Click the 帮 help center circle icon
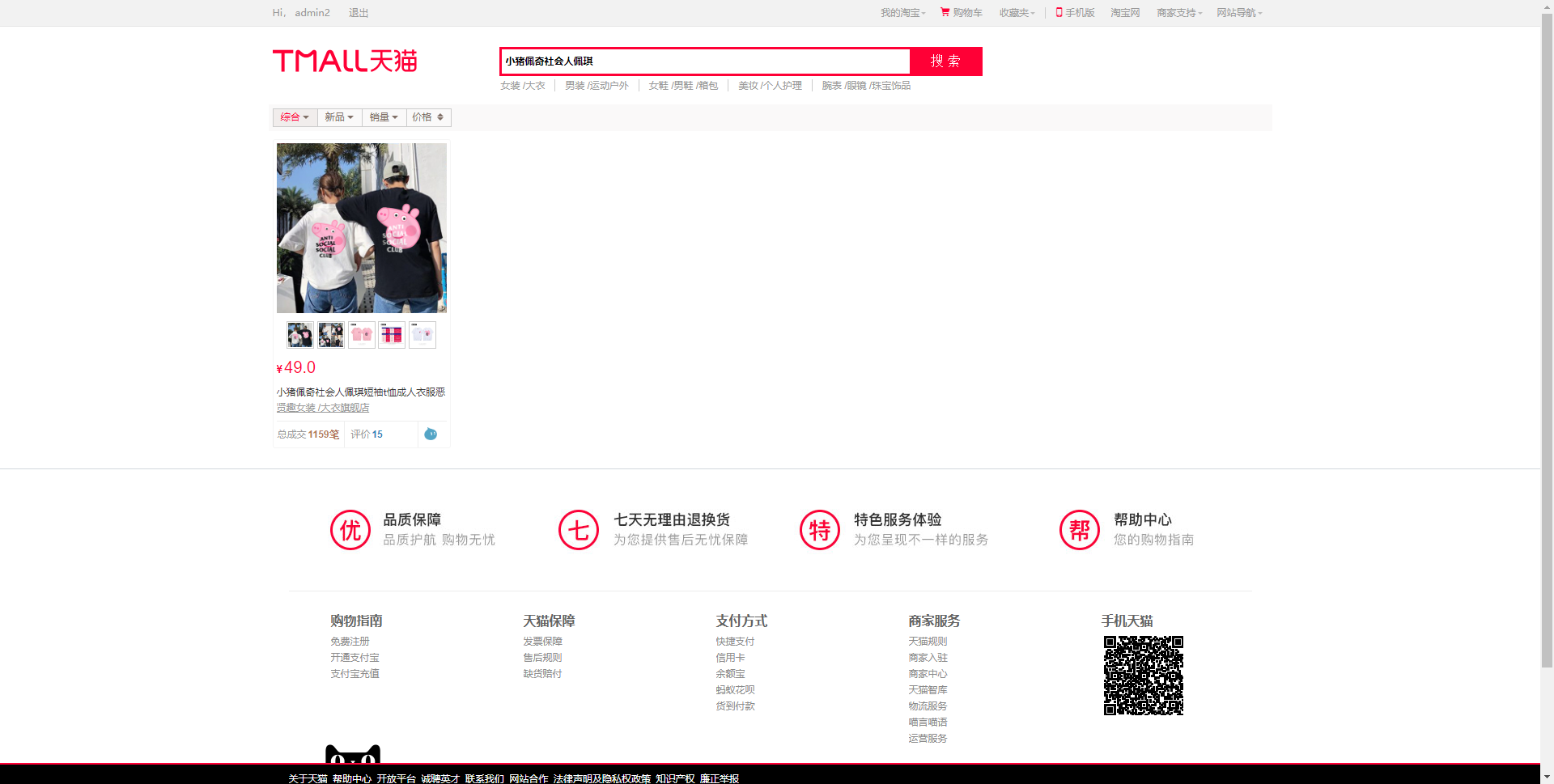The height and width of the screenshot is (784, 1554). pyautogui.click(x=1080, y=530)
